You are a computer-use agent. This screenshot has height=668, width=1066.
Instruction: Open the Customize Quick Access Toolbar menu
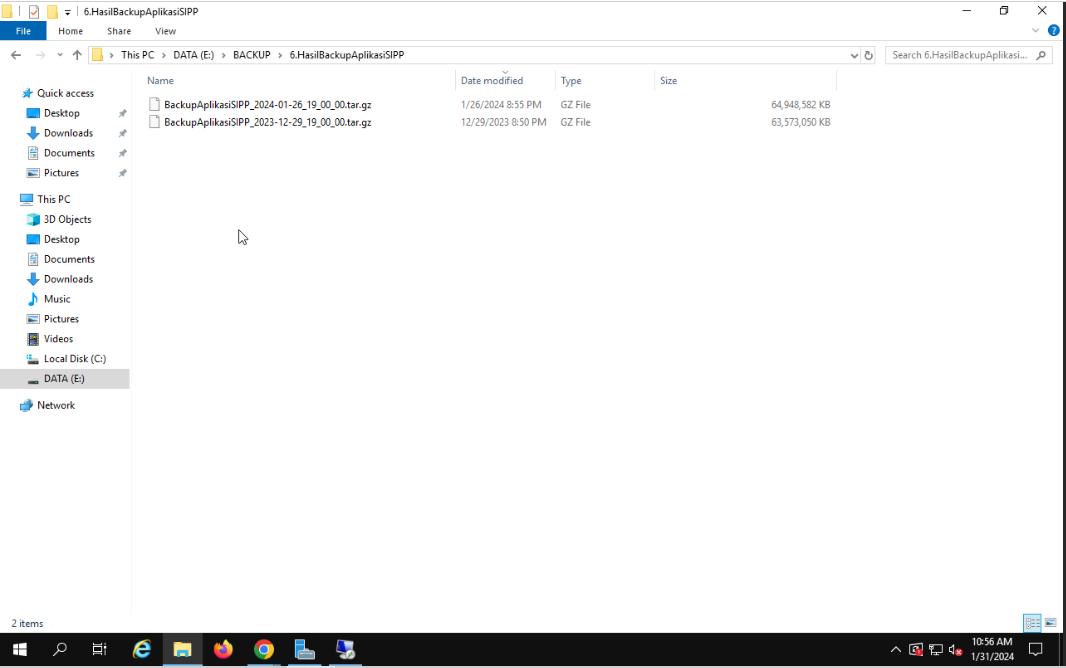pyautogui.click(x=66, y=11)
